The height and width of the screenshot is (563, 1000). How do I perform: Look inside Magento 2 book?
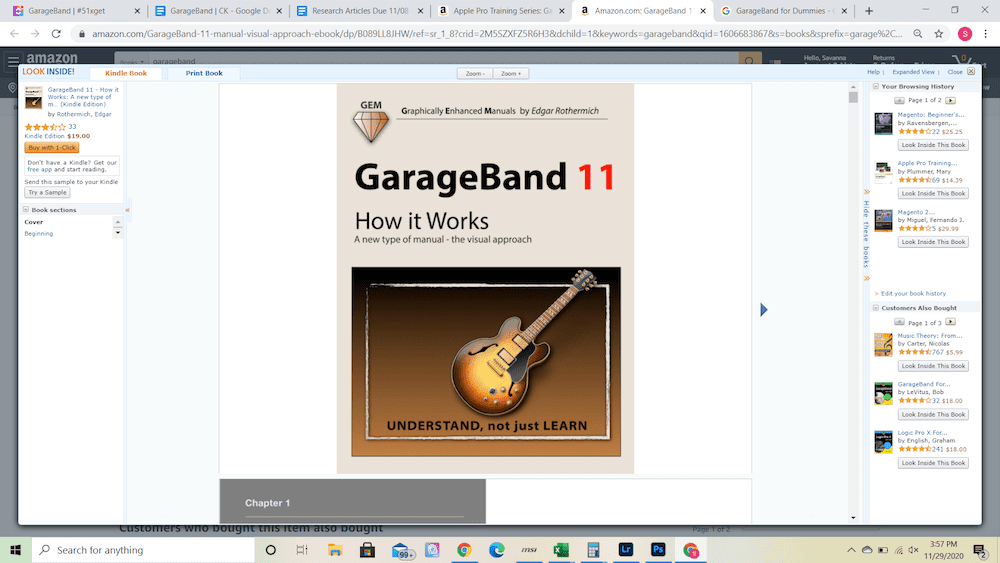[x=933, y=242]
